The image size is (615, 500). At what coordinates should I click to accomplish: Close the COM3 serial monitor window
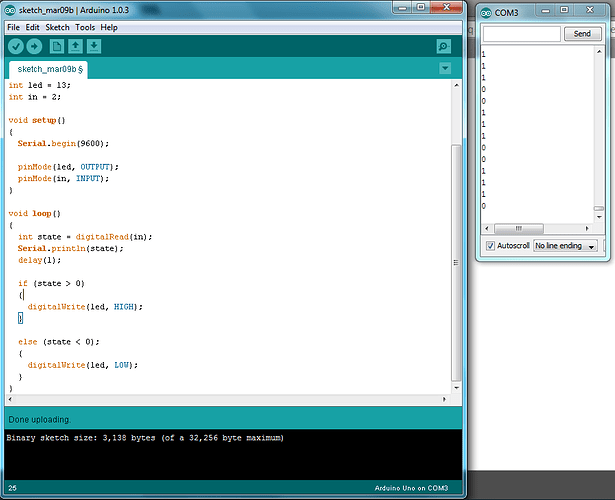pos(590,10)
